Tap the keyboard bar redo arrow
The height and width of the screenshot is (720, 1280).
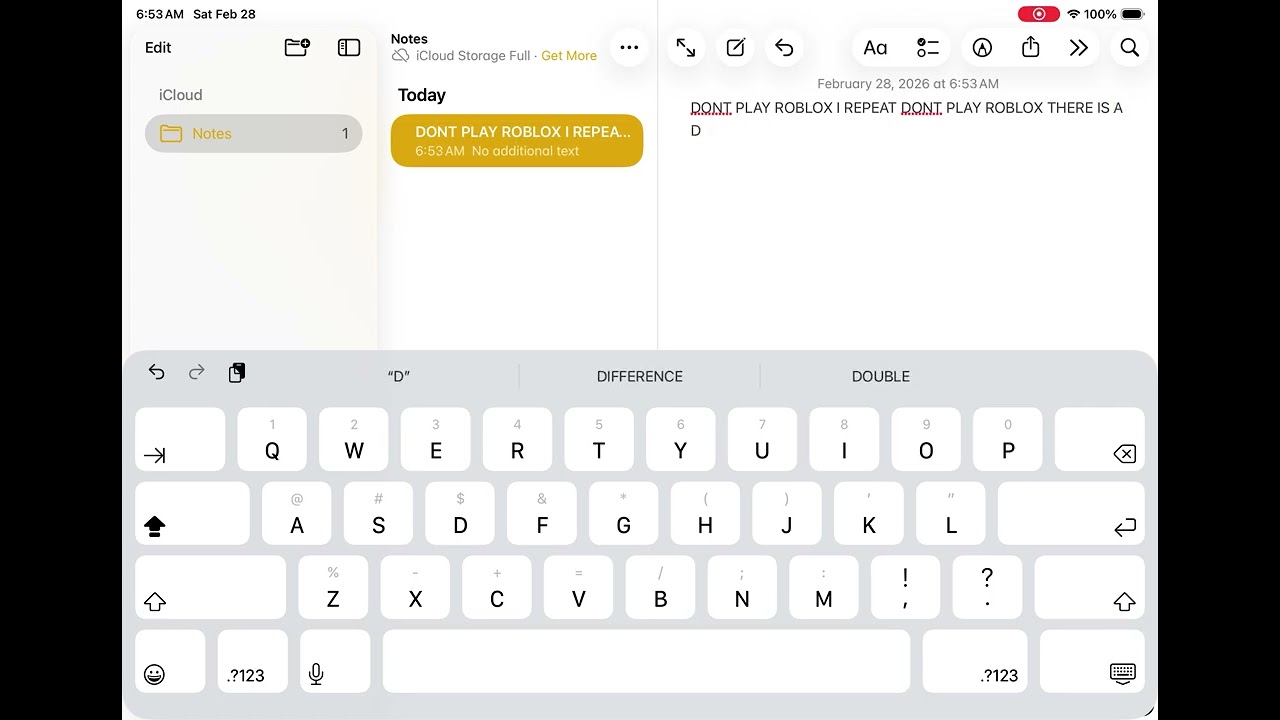tap(197, 372)
